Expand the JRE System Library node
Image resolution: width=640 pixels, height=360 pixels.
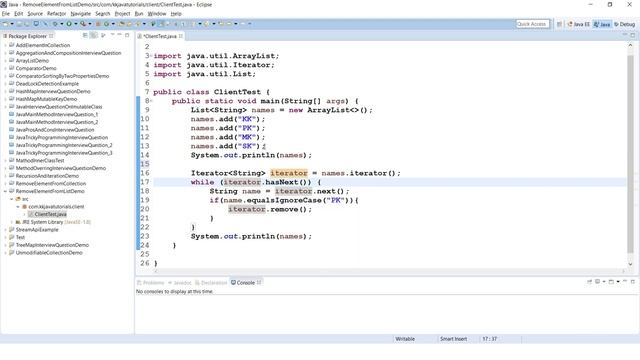tap(11, 222)
